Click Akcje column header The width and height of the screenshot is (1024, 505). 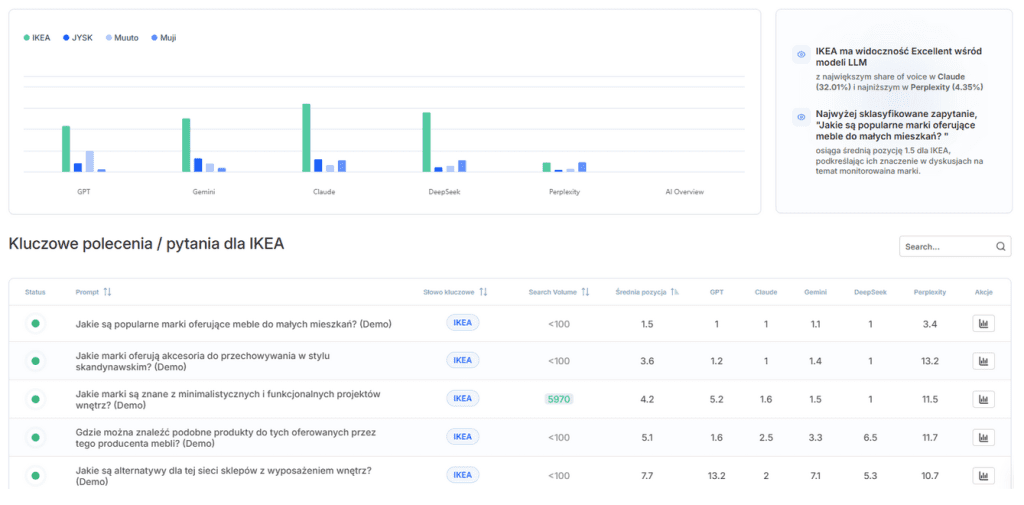click(983, 292)
